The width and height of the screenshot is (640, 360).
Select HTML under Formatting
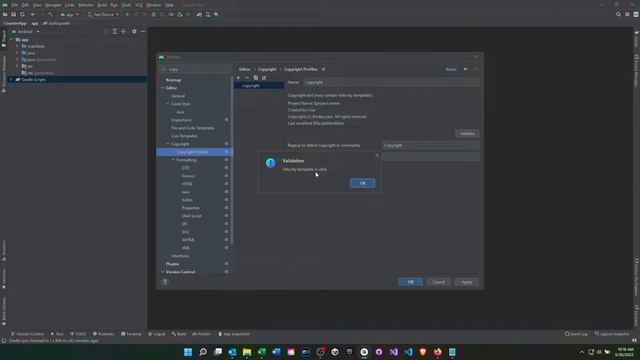187,184
